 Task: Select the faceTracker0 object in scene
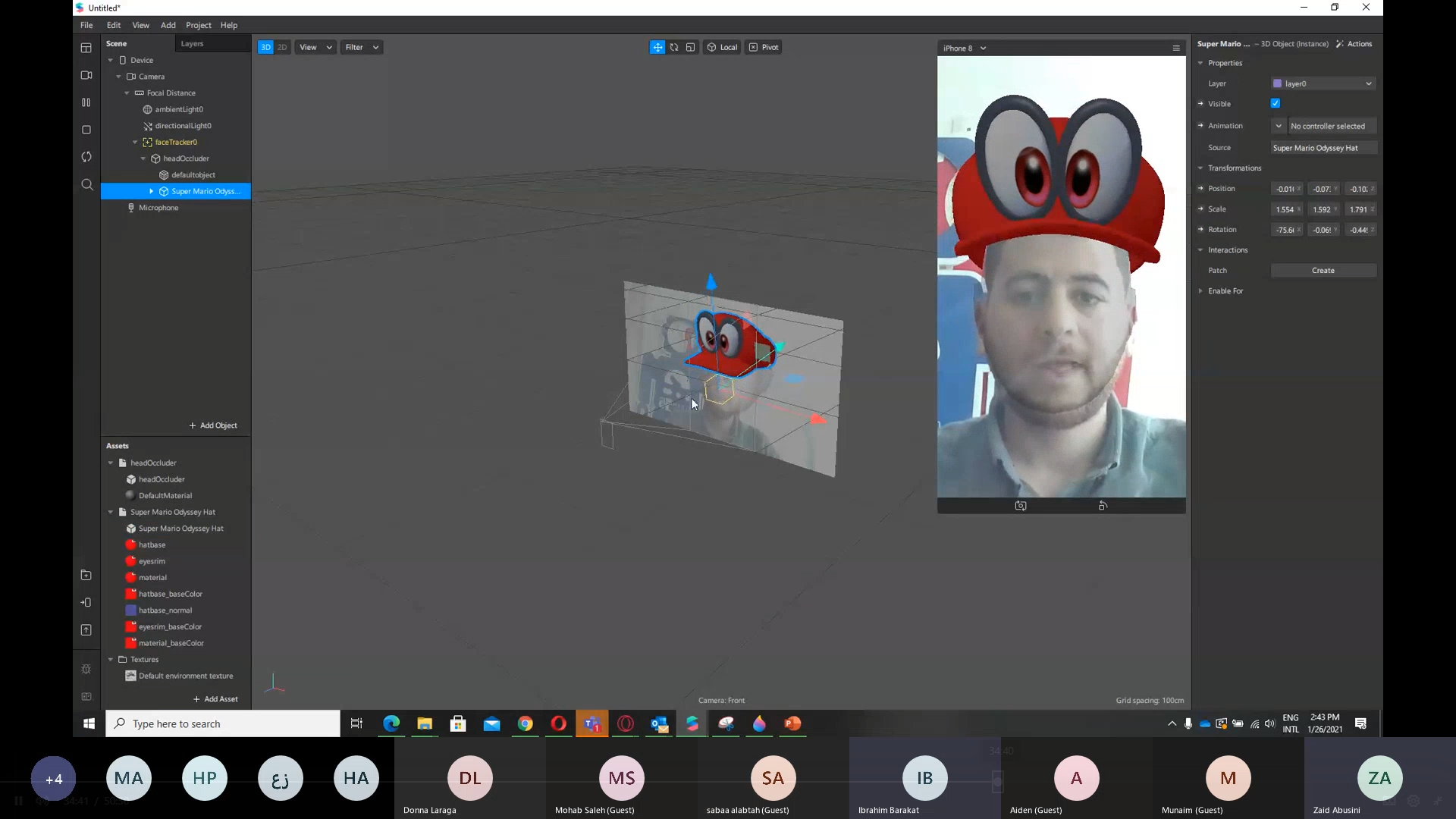click(175, 142)
